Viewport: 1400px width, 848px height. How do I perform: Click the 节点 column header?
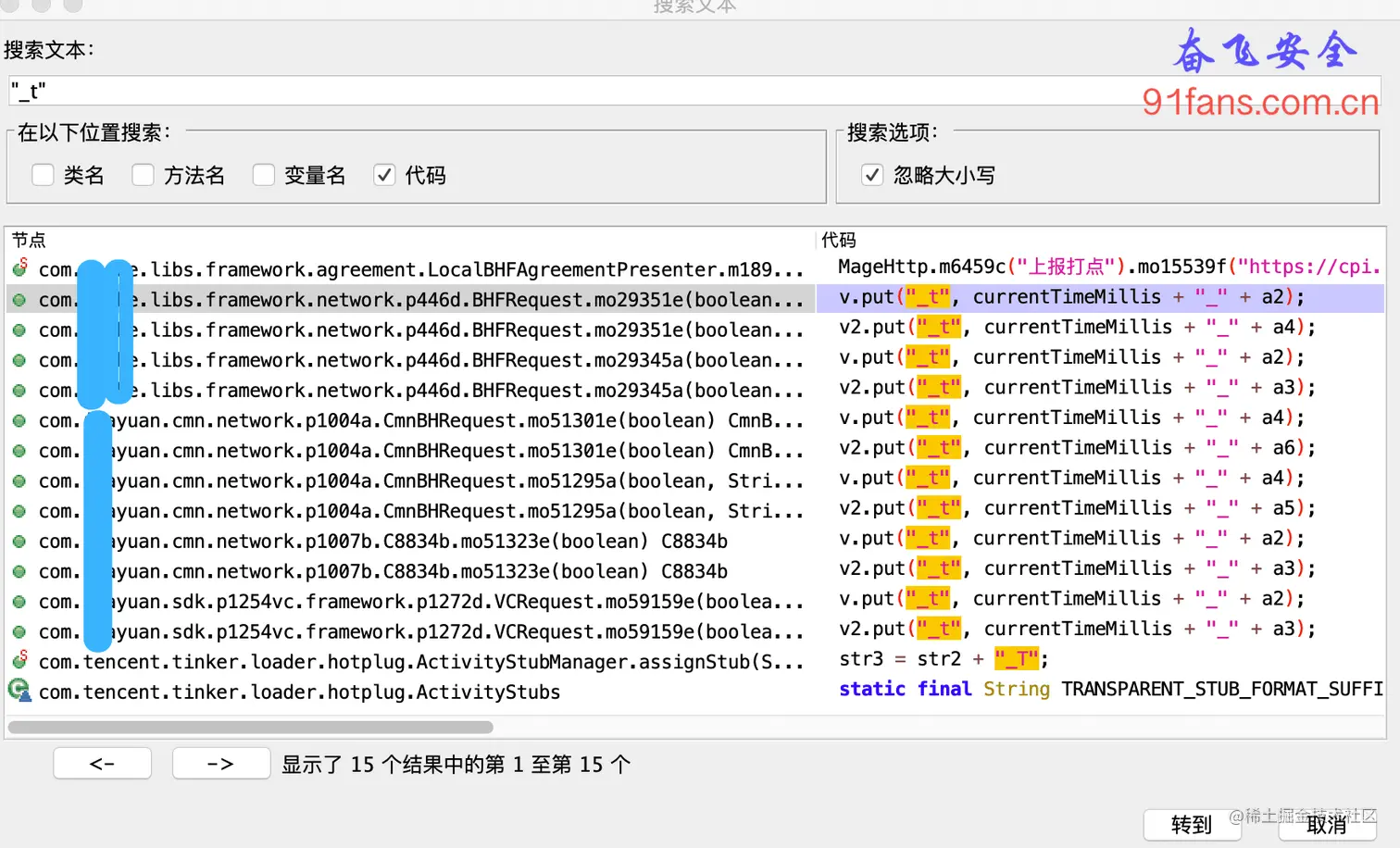29,240
